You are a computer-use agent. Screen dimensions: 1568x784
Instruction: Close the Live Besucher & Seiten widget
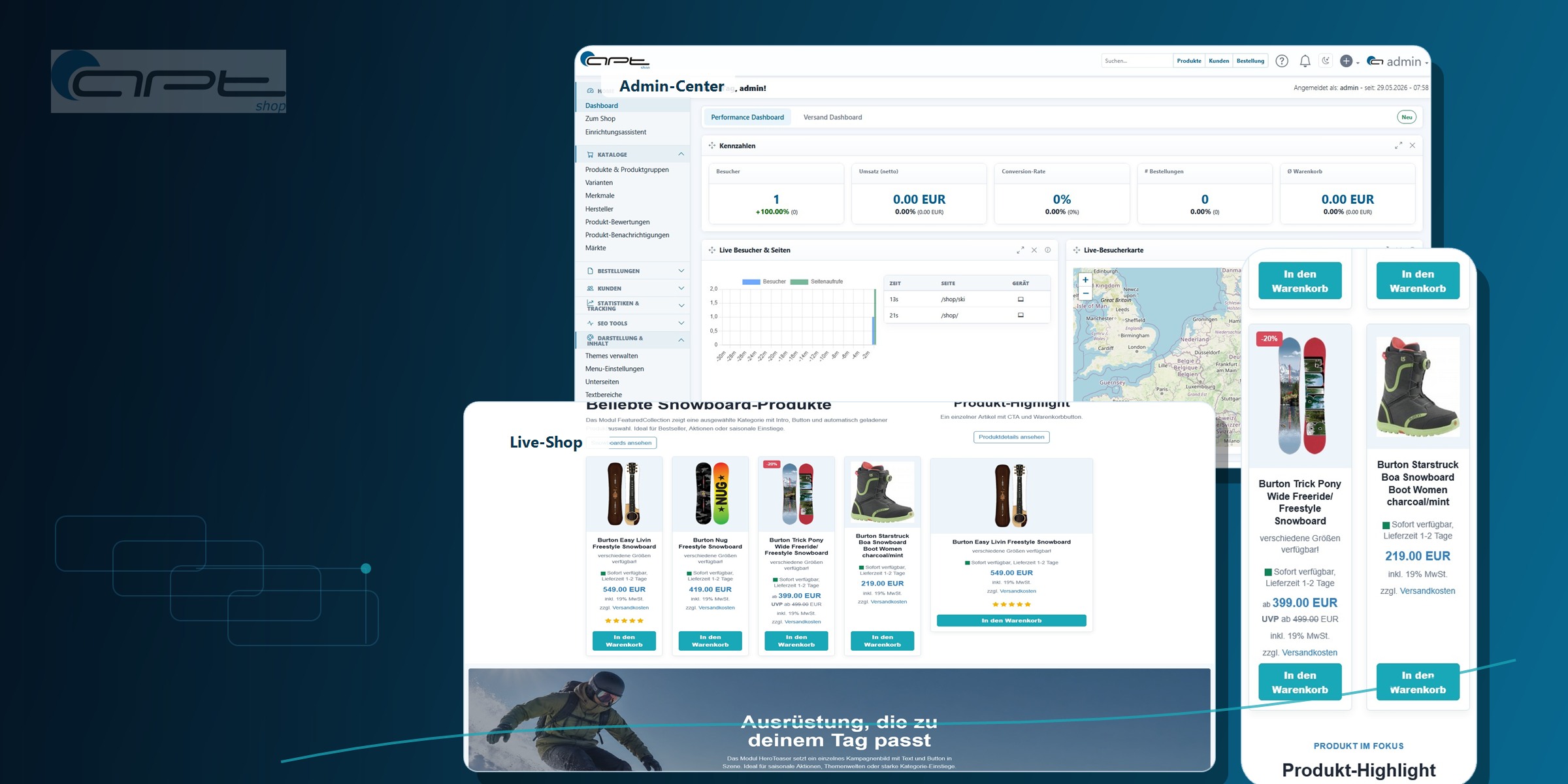point(1034,250)
